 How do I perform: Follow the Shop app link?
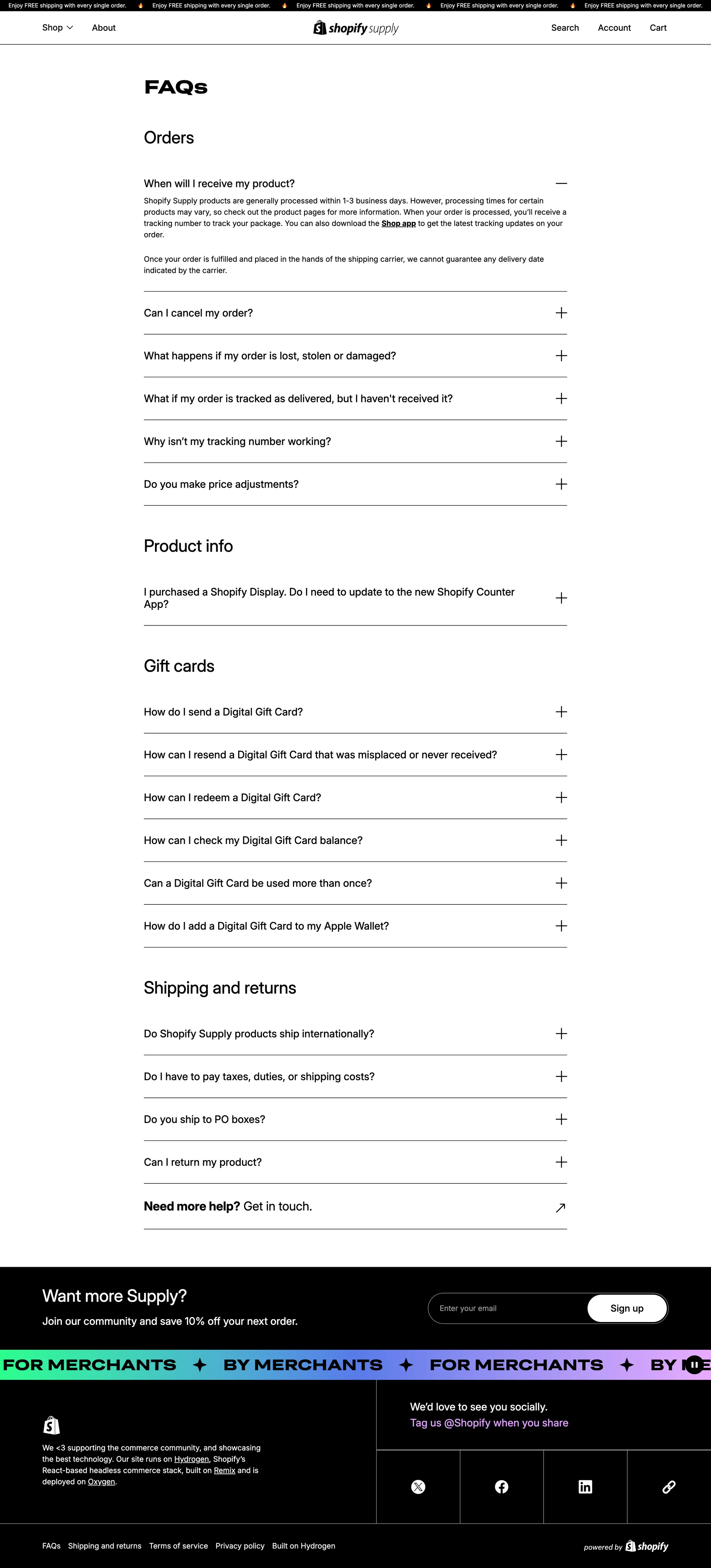pyautogui.click(x=398, y=223)
